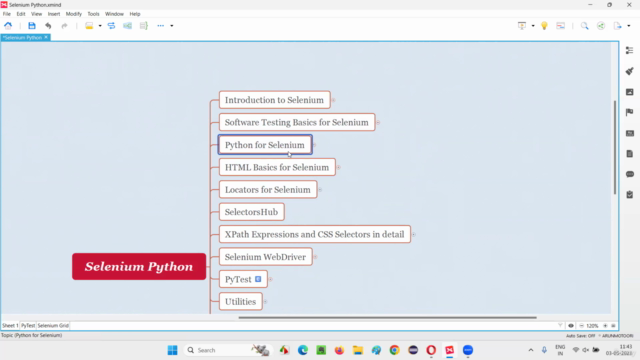Click the Gantt chart icon

click(560, 26)
